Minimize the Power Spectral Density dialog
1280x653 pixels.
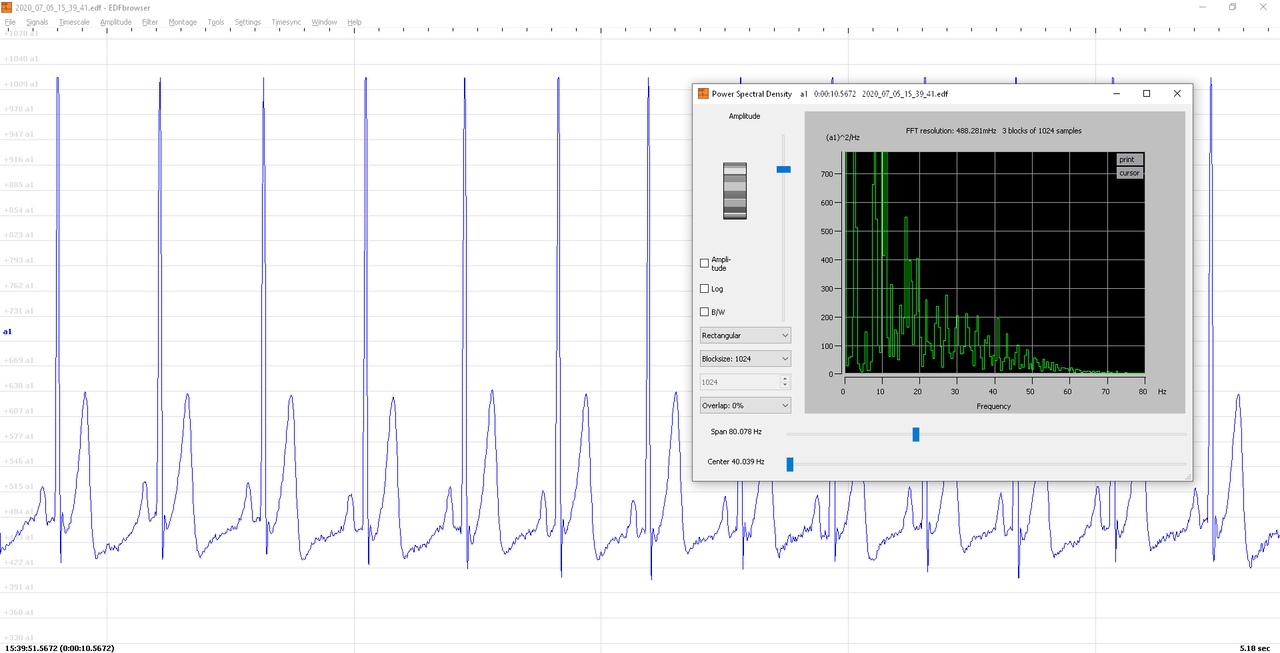(x=1116, y=94)
